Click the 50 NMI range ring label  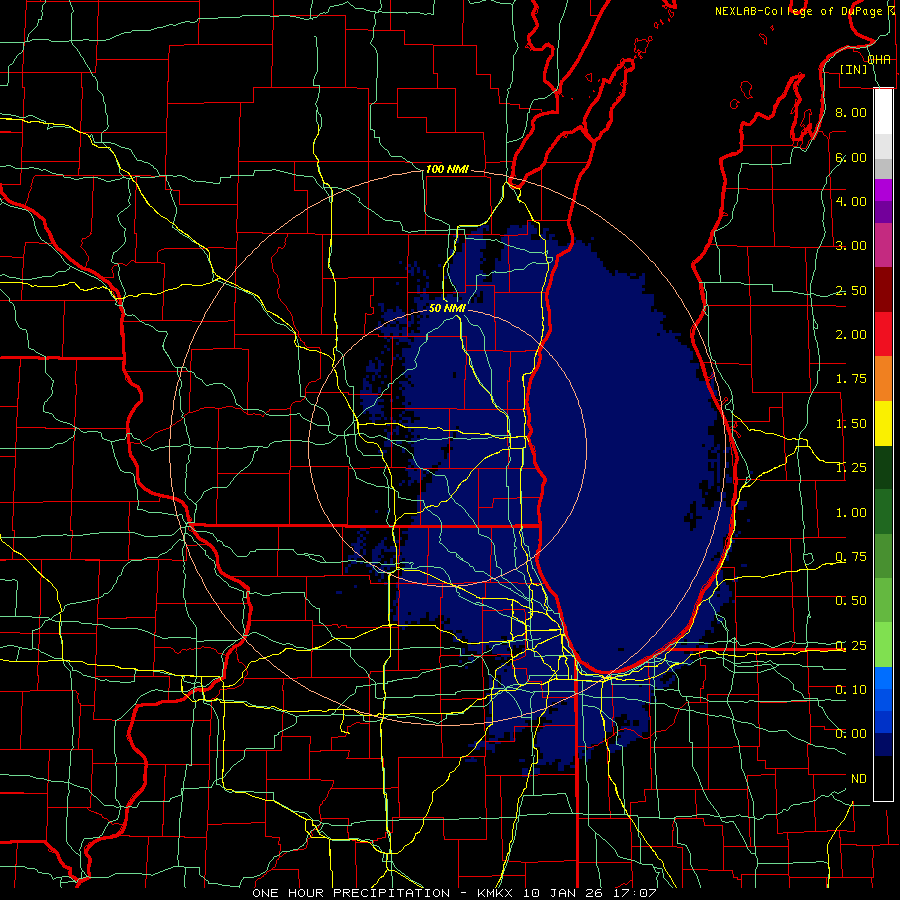tap(447, 308)
